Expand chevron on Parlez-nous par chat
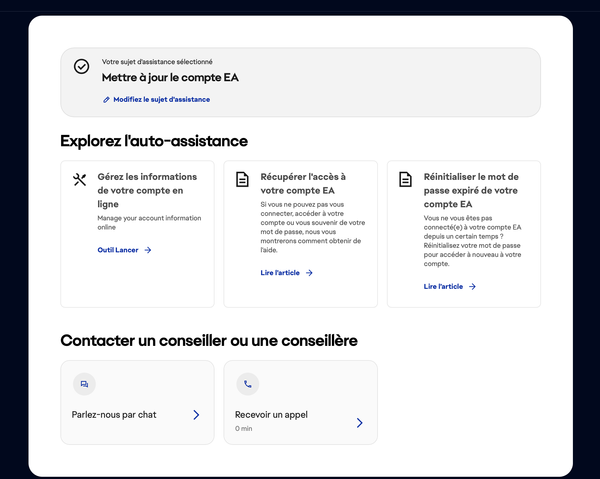600x479 pixels. tap(196, 414)
